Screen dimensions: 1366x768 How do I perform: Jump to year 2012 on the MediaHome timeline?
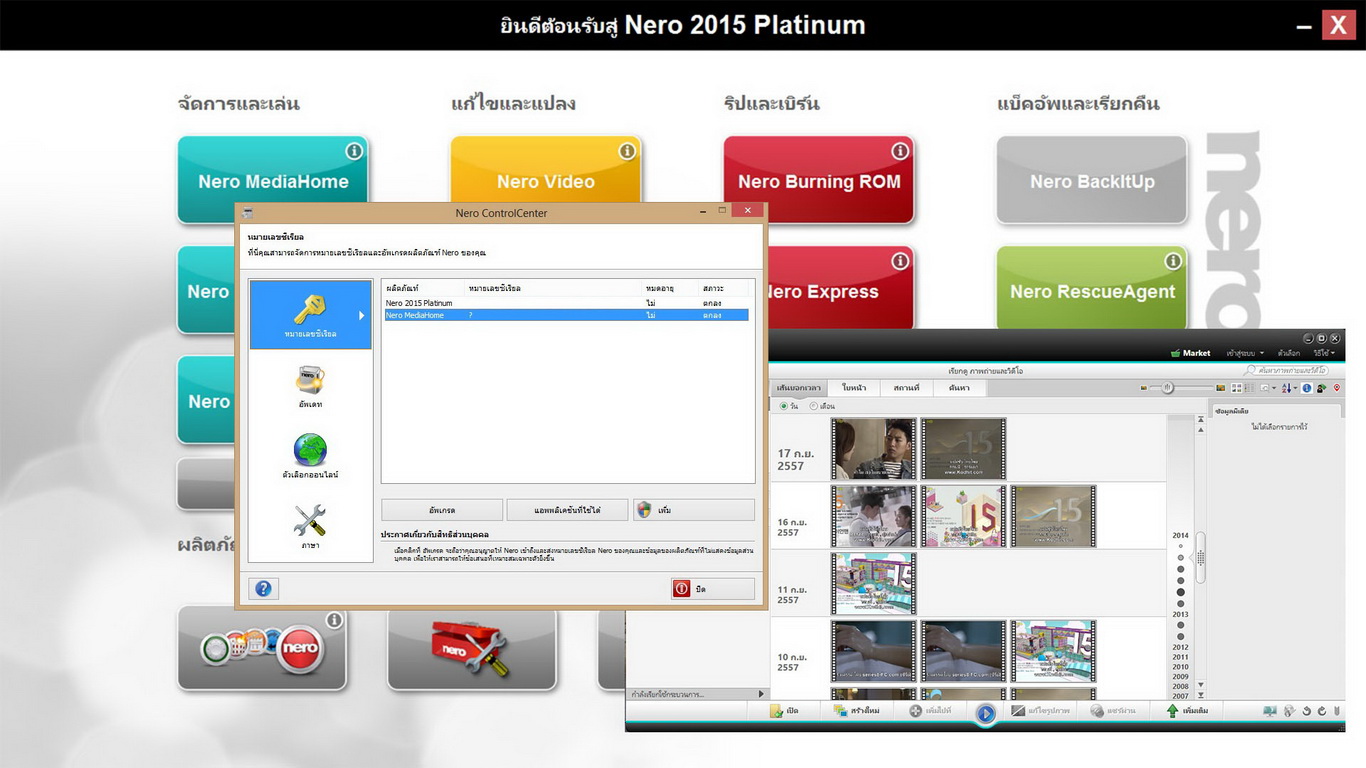pos(1181,648)
